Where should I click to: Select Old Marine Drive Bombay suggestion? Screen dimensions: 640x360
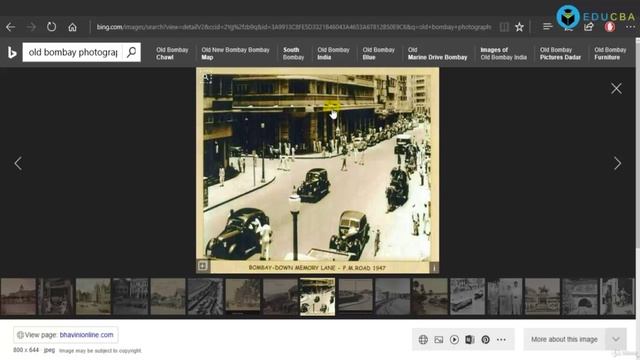tap(437, 53)
